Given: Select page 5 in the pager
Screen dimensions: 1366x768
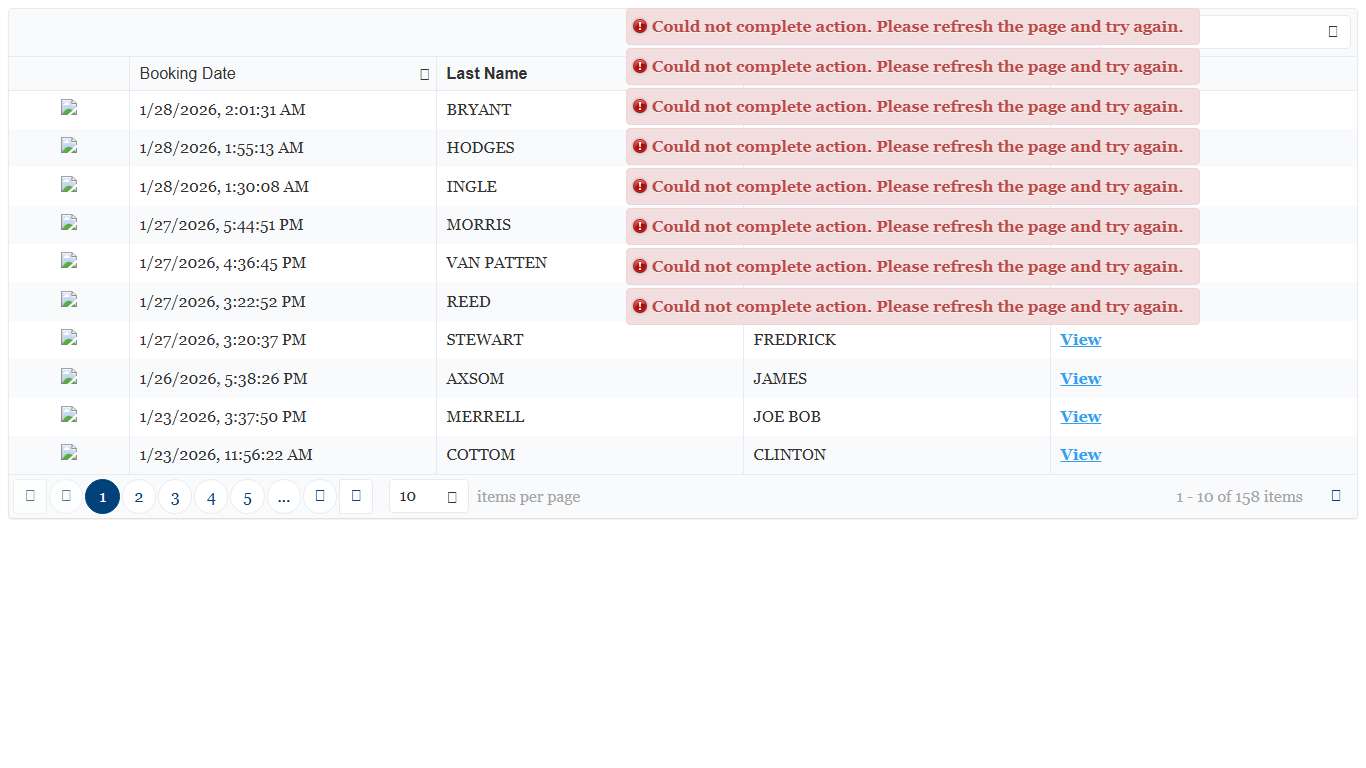Looking at the screenshot, I should [x=248, y=497].
